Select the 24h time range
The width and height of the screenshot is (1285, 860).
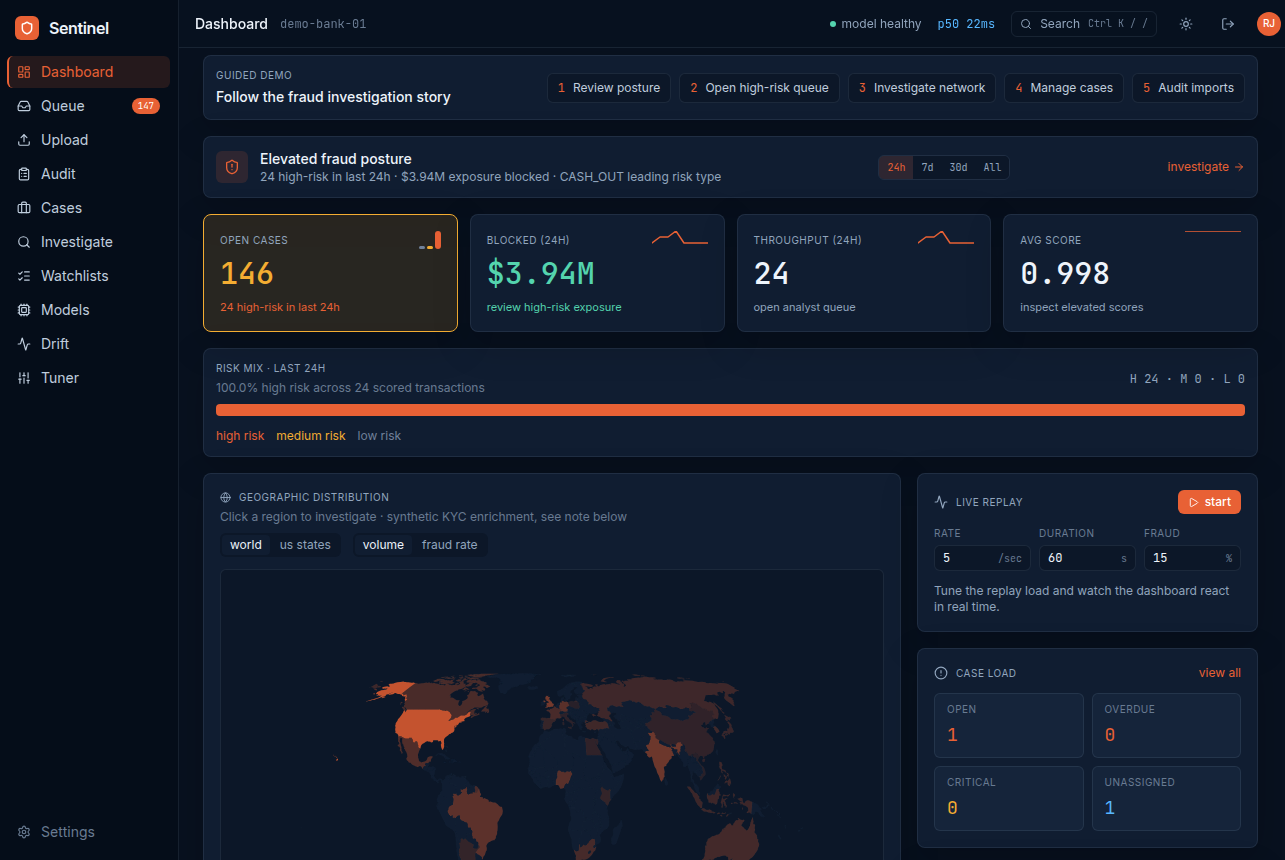pyautogui.click(x=896, y=167)
